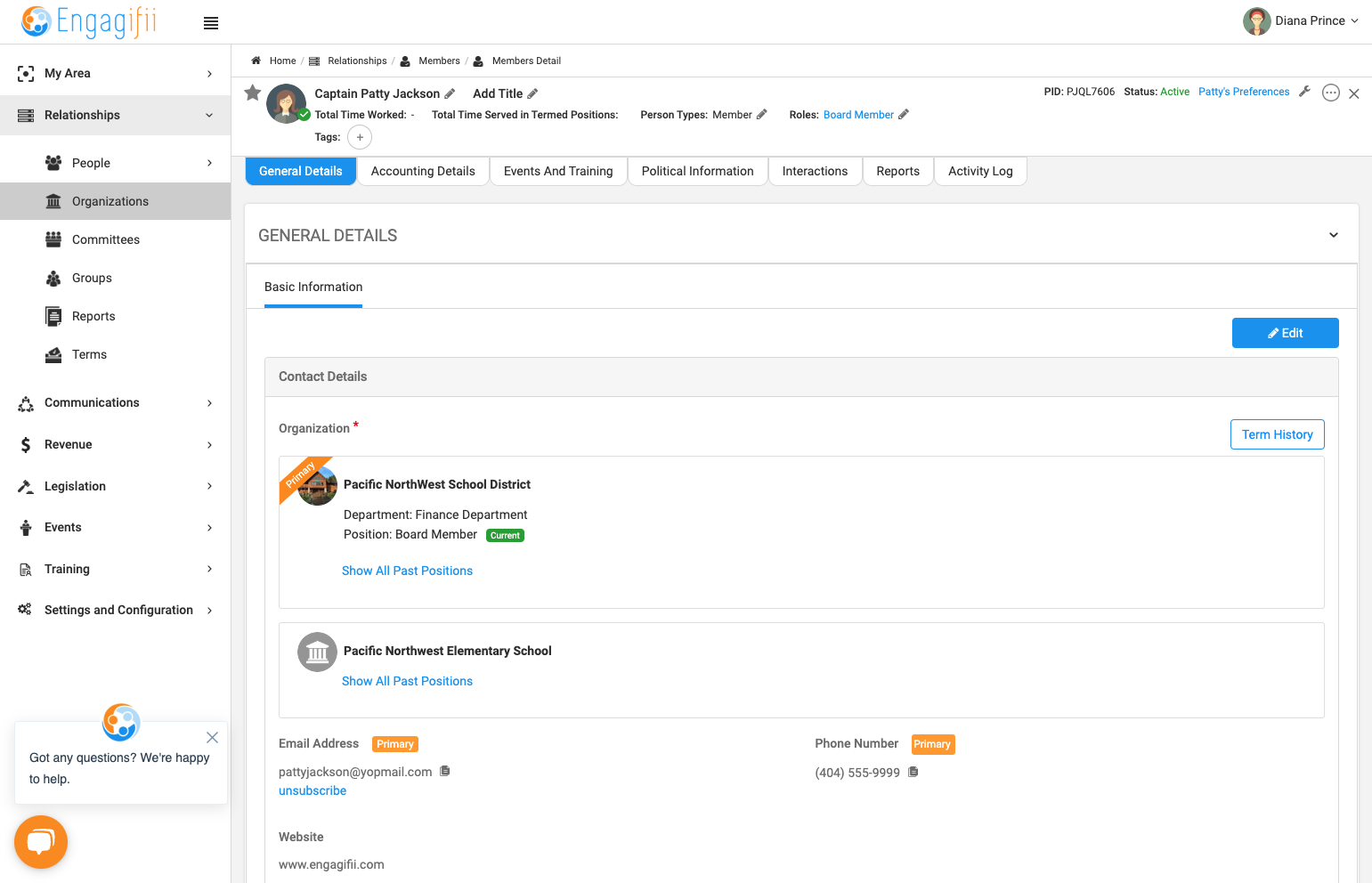Show all past positions for Pacific NorthWest School District

(x=407, y=571)
